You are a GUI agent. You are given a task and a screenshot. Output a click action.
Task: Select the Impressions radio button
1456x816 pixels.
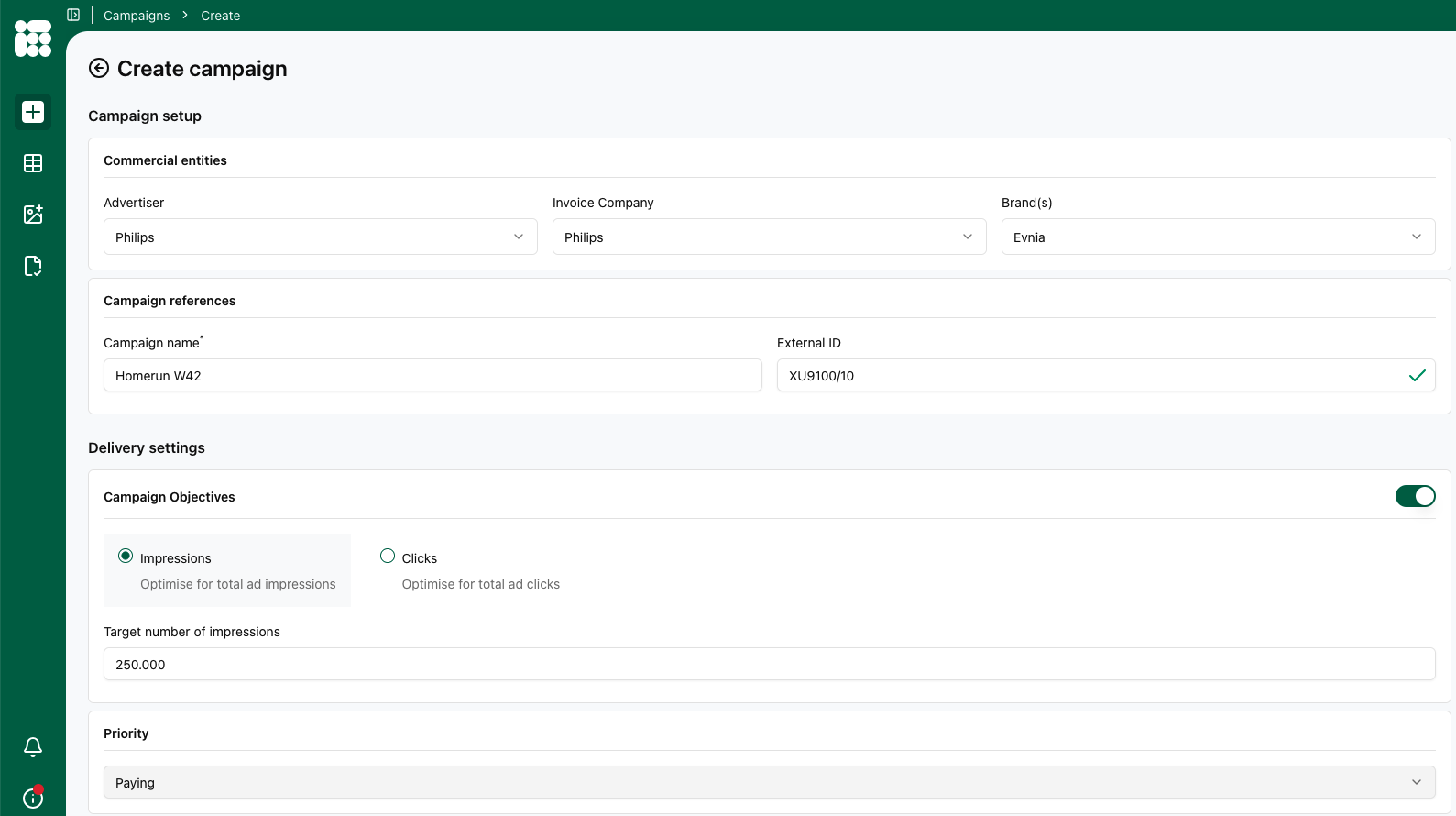click(x=126, y=557)
